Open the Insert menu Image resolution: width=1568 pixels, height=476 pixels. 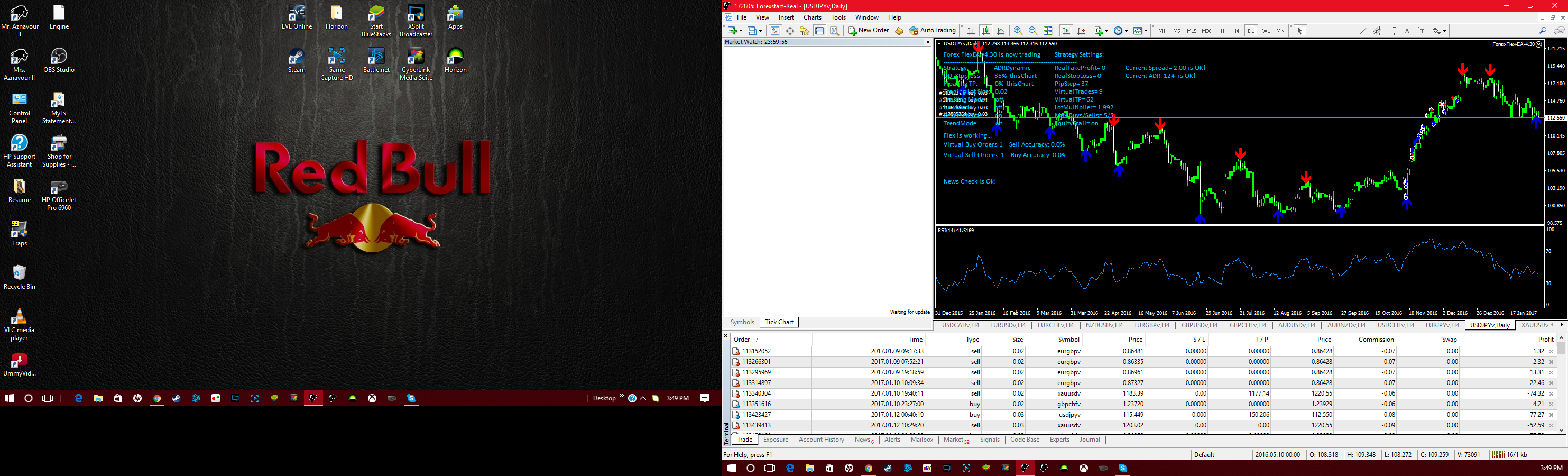pos(786,17)
